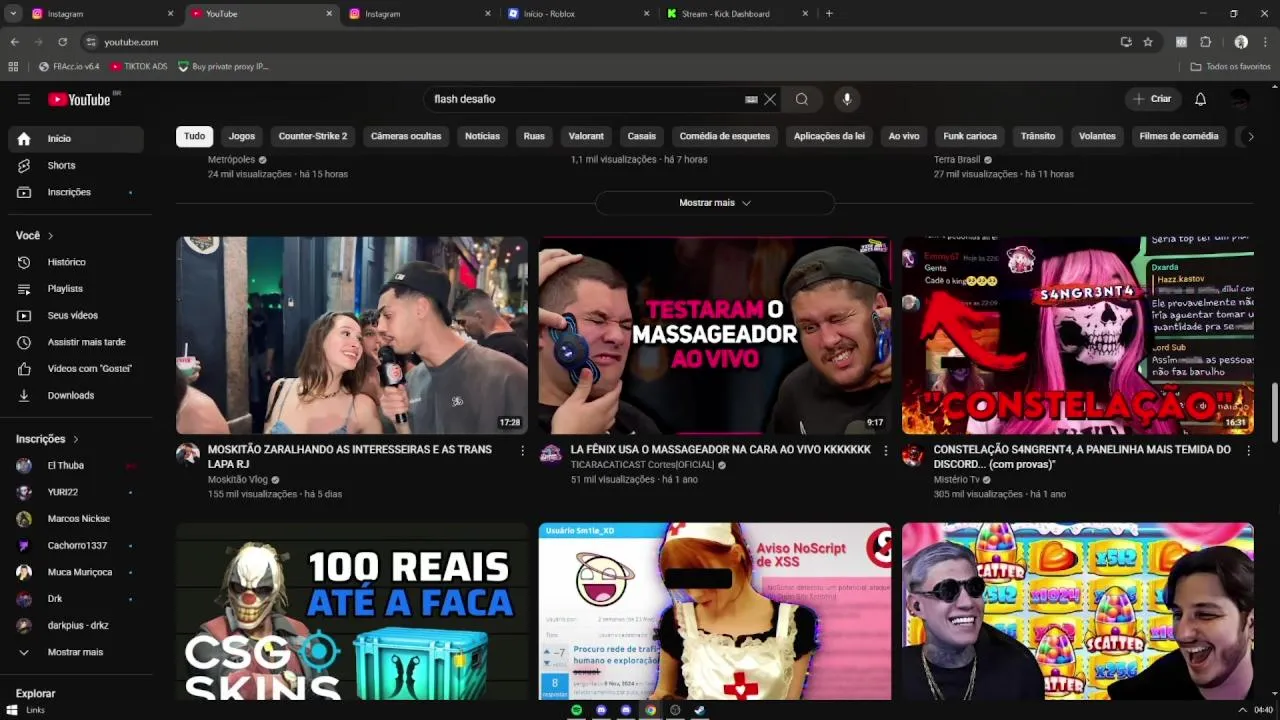
Task: Open the Marcos Nickse subscription channel
Action: point(76,519)
